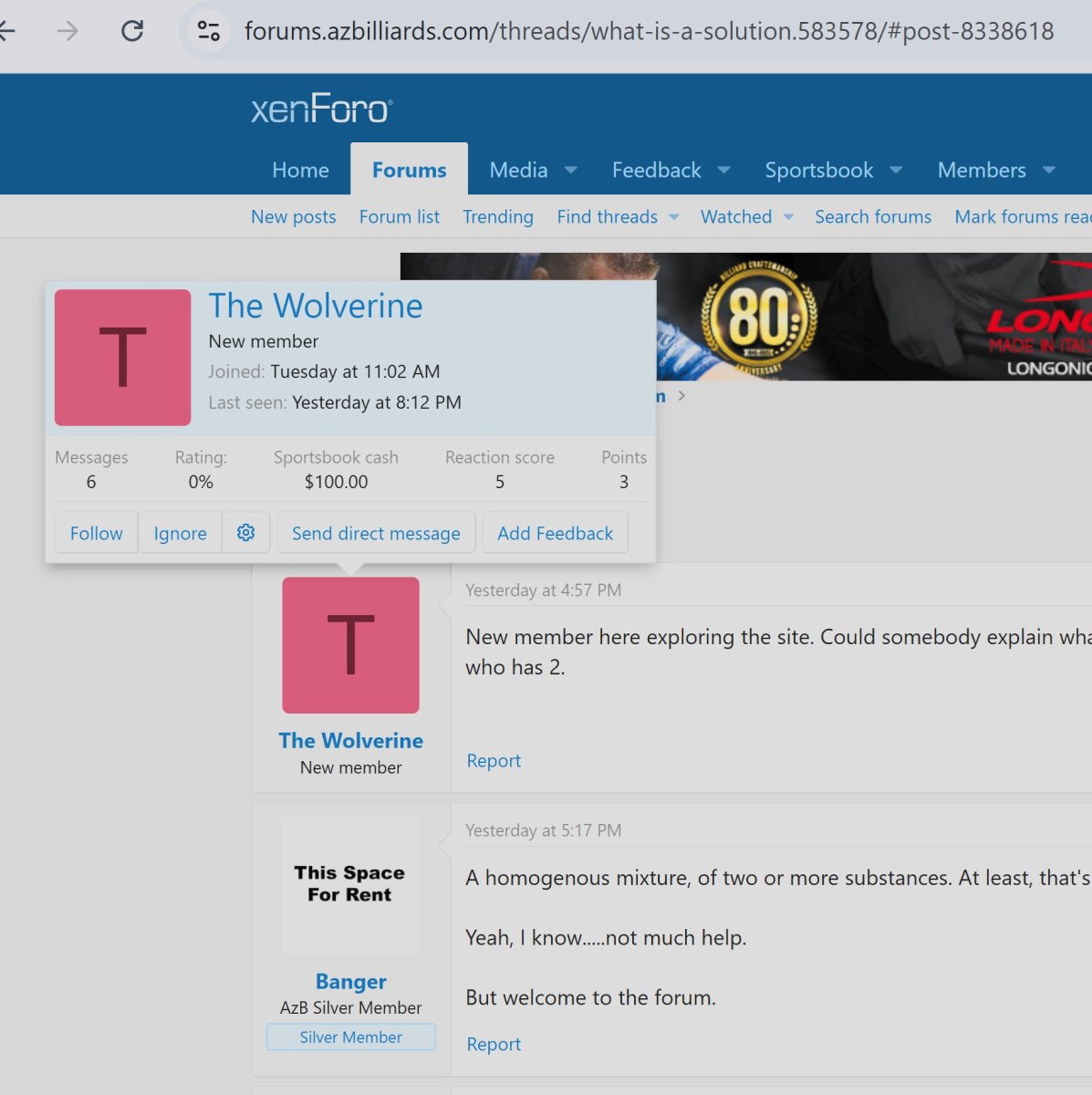Go to the Home tab

pos(300,170)
